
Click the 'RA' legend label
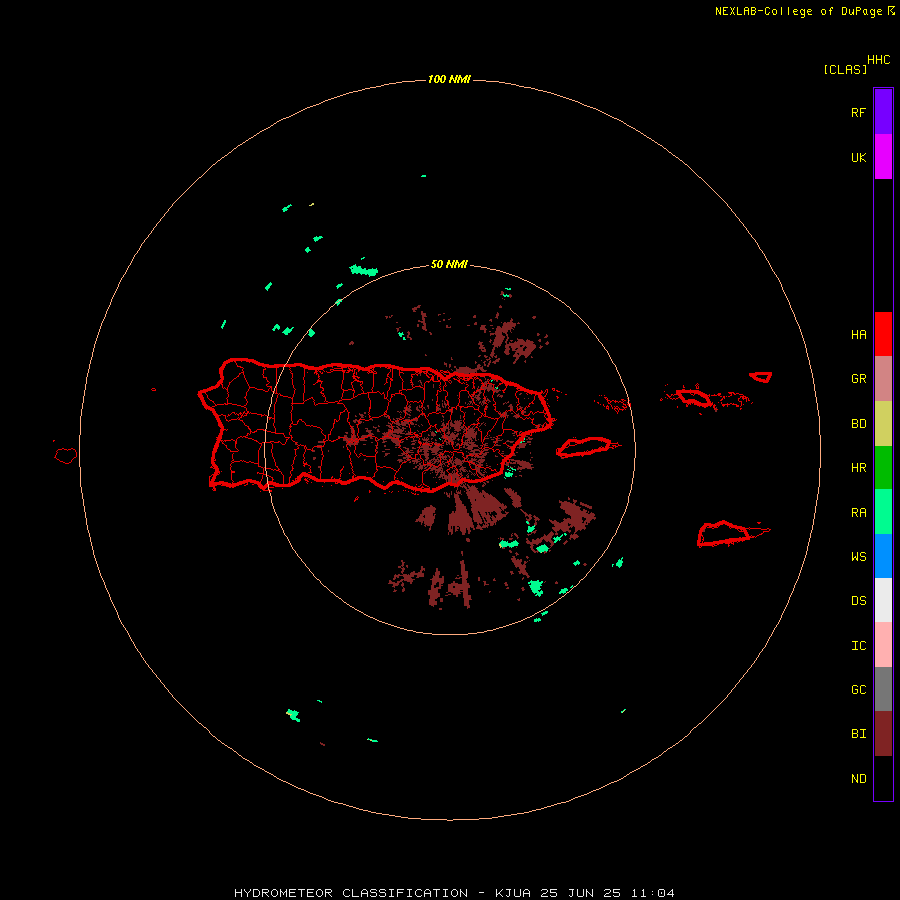click(858, 513)
